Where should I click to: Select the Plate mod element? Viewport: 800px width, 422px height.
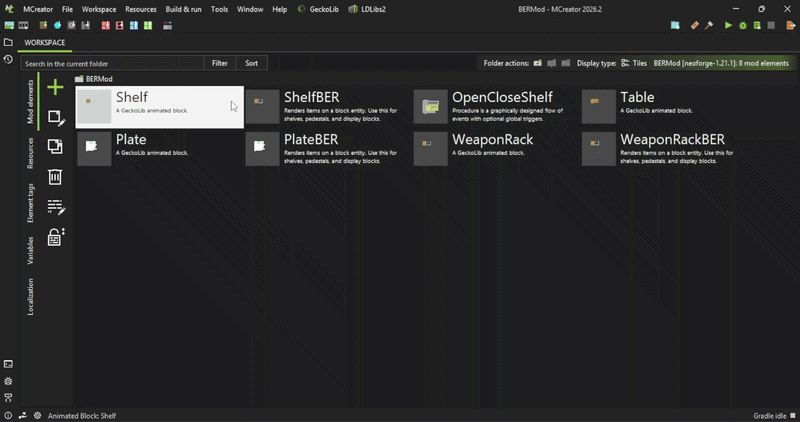click(x=160, y=148)
